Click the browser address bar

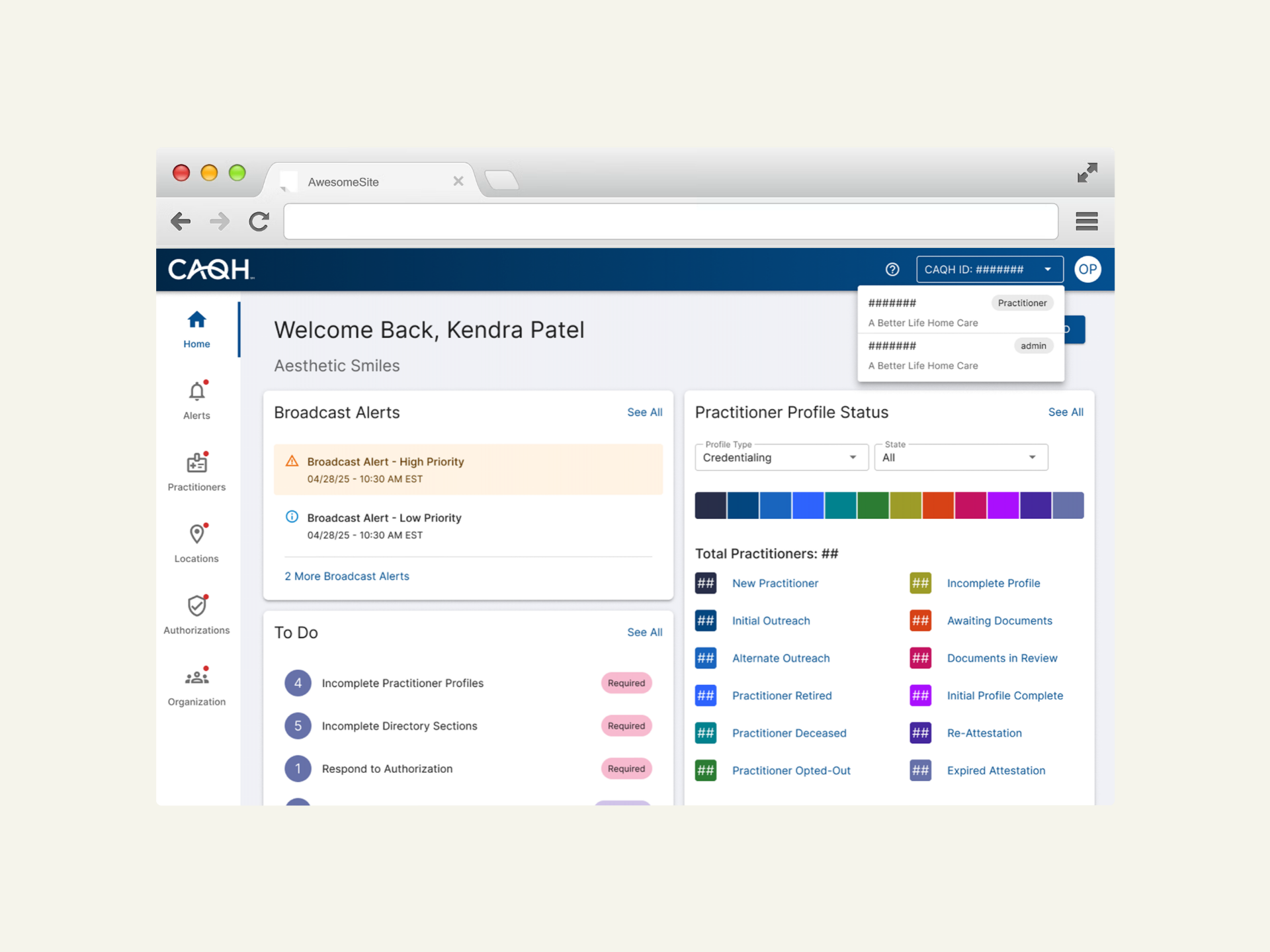tap(671, 221)
